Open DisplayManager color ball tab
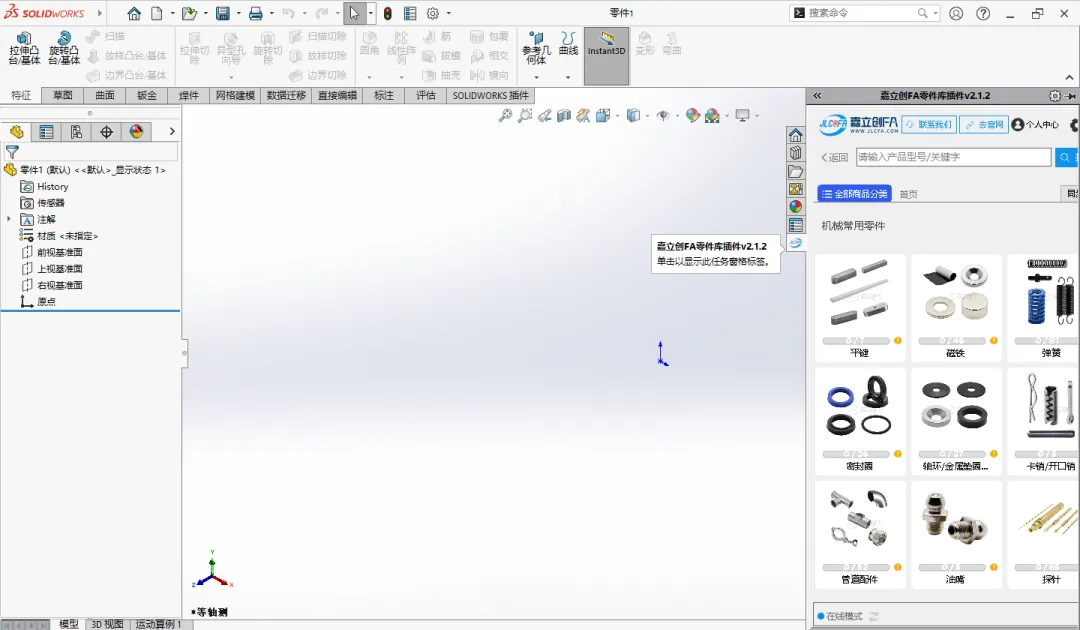1080x630 pixels. point(136,132)
